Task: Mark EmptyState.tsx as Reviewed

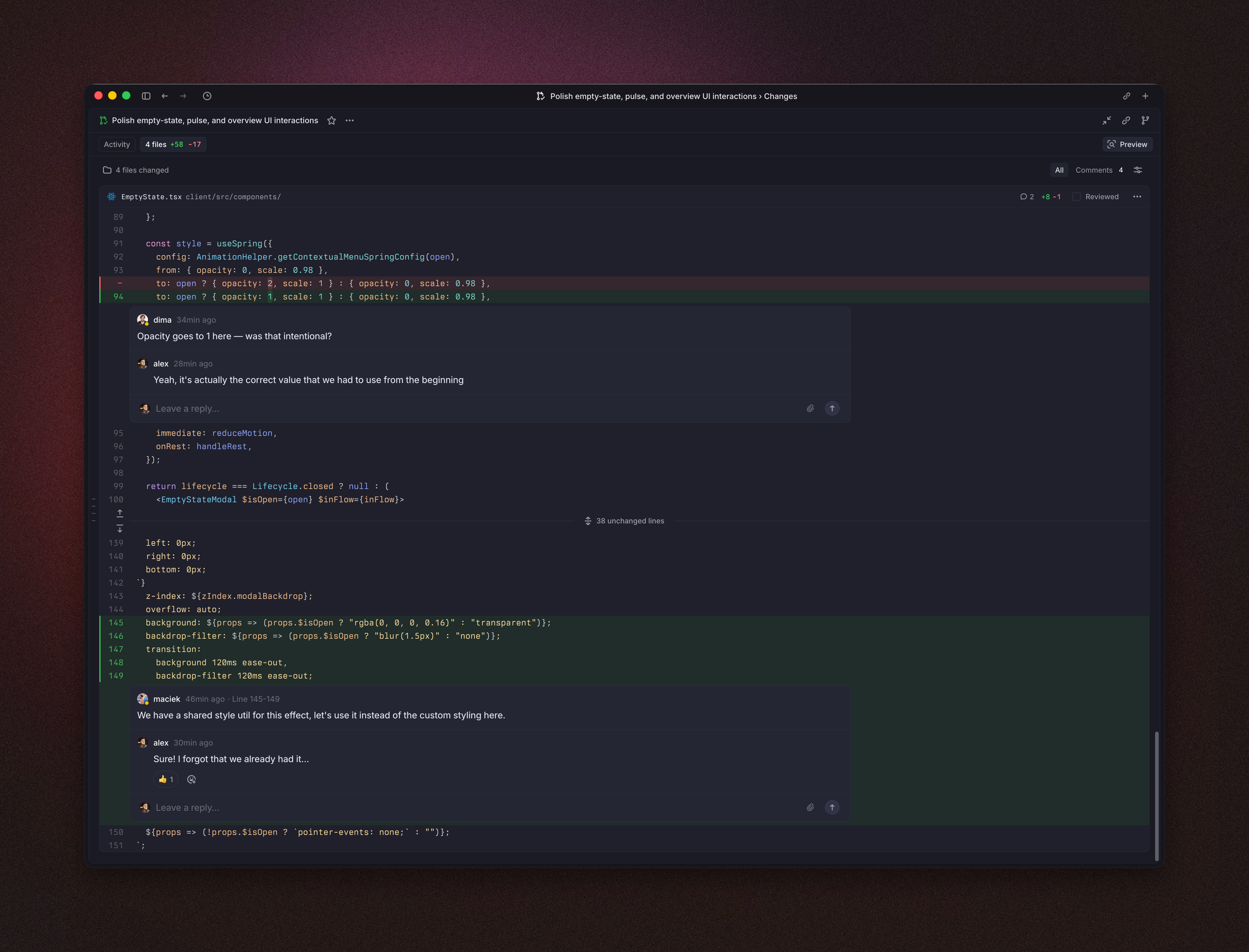Action: 1077,196
